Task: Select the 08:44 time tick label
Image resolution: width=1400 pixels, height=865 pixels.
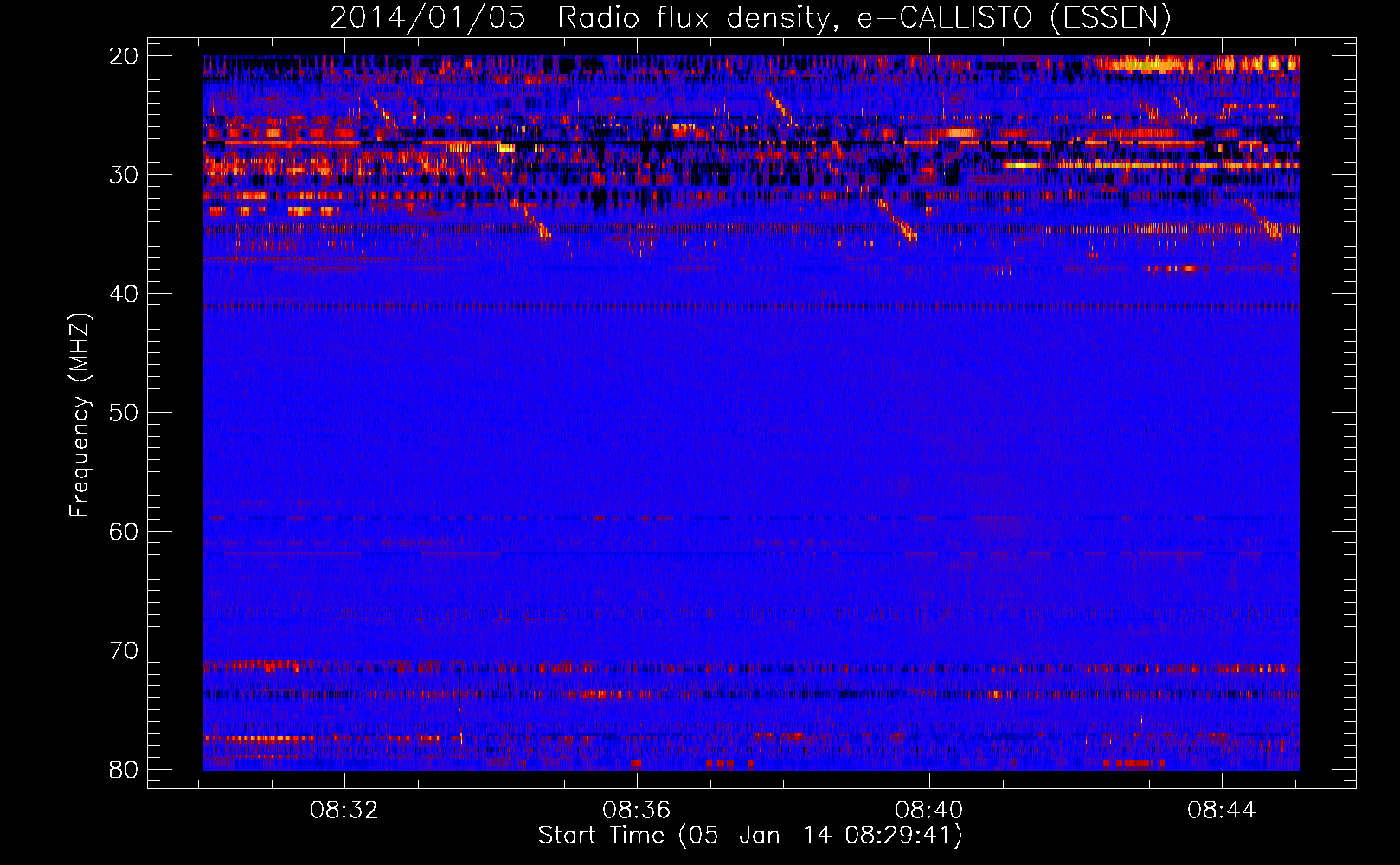Action: tap(1222, 811)
